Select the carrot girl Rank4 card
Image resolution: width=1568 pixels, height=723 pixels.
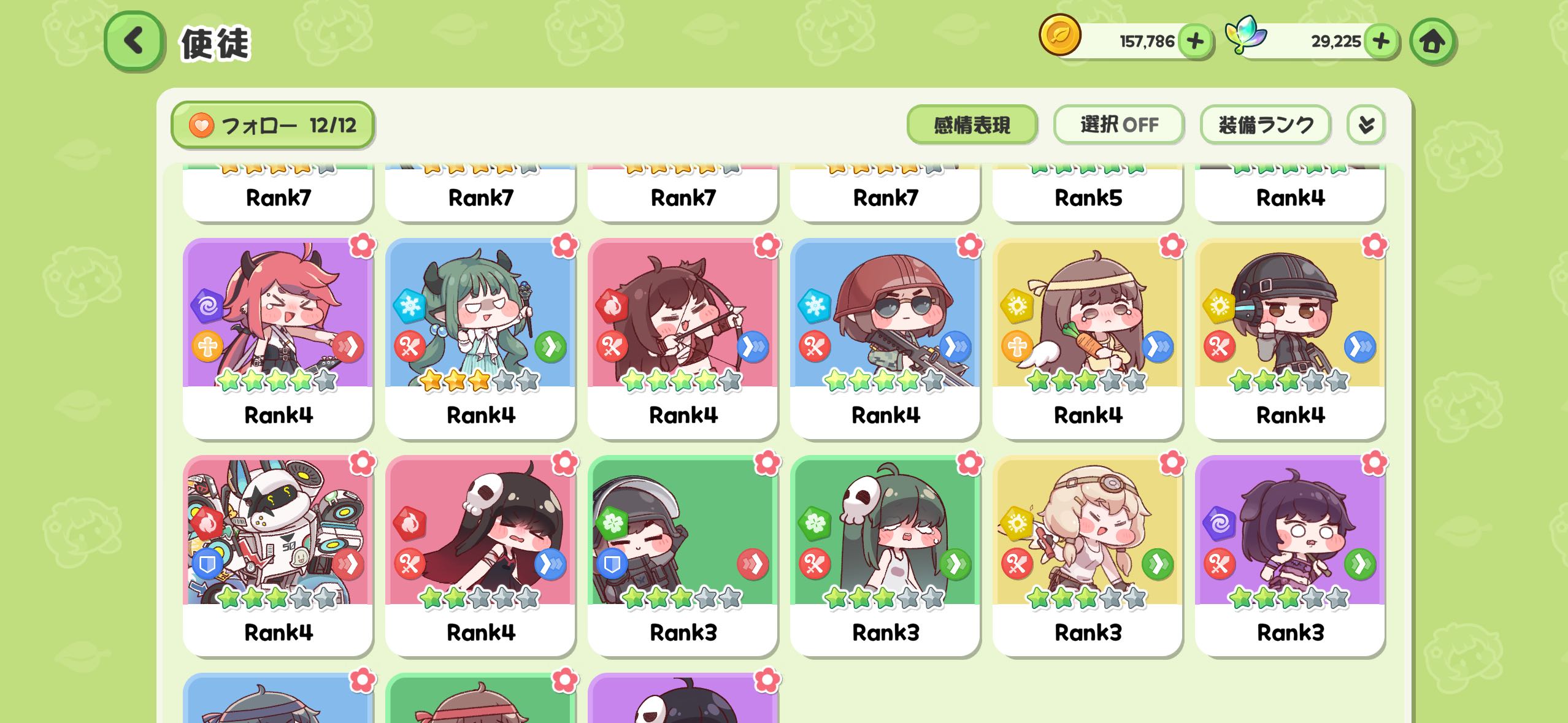[1087, 339]
